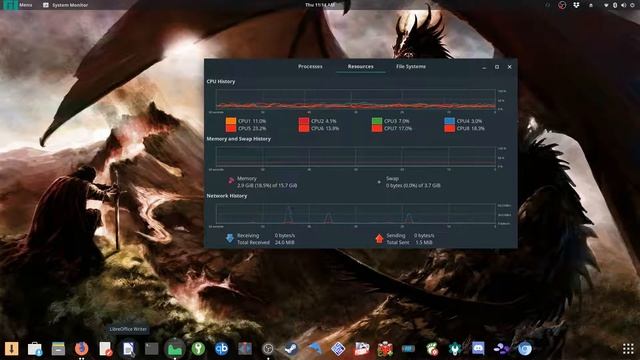This screenshot has height=360, width=640.
Task: Open the terminal dock icon
Action: (151, 349)
